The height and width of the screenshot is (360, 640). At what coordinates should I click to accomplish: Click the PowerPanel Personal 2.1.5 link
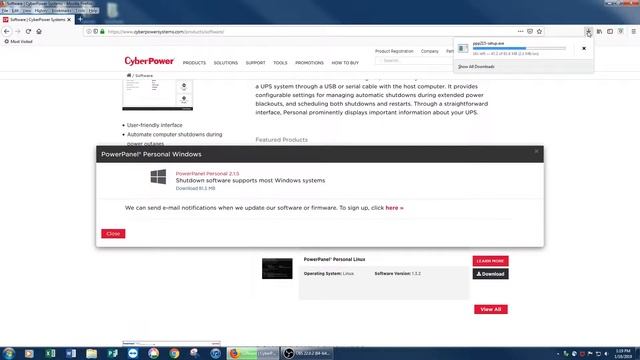[x=207, y=173]
